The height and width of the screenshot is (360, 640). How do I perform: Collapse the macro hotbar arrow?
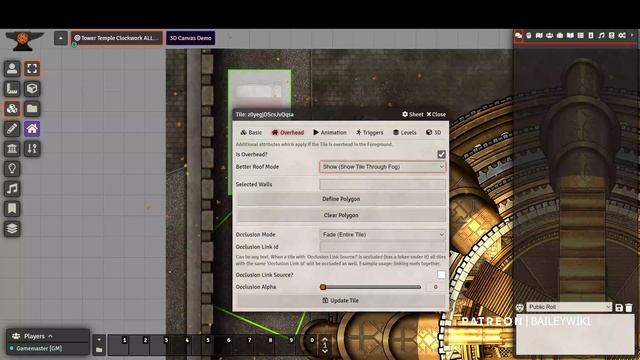click(99, 339)
